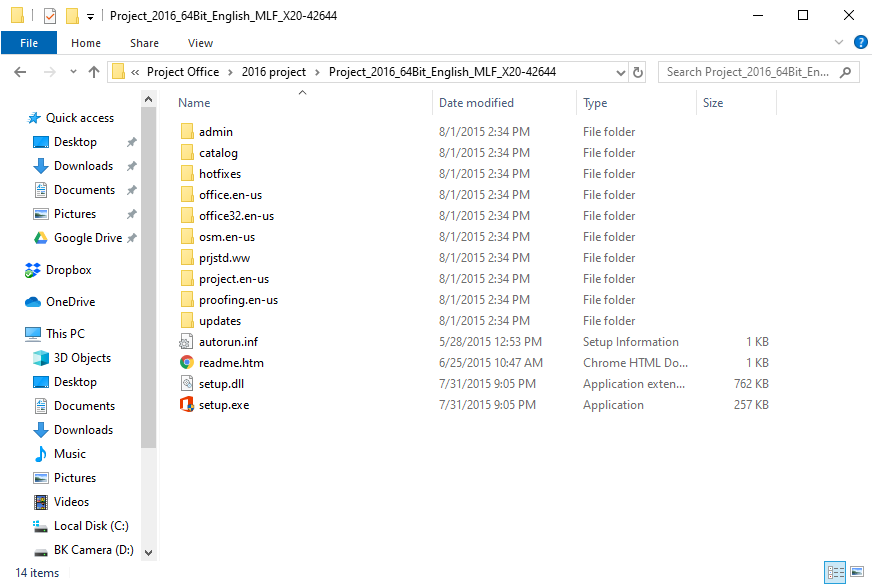Switch to large icons view in status bar
This screenshot has width=873, height=585.
pos(856,573)
